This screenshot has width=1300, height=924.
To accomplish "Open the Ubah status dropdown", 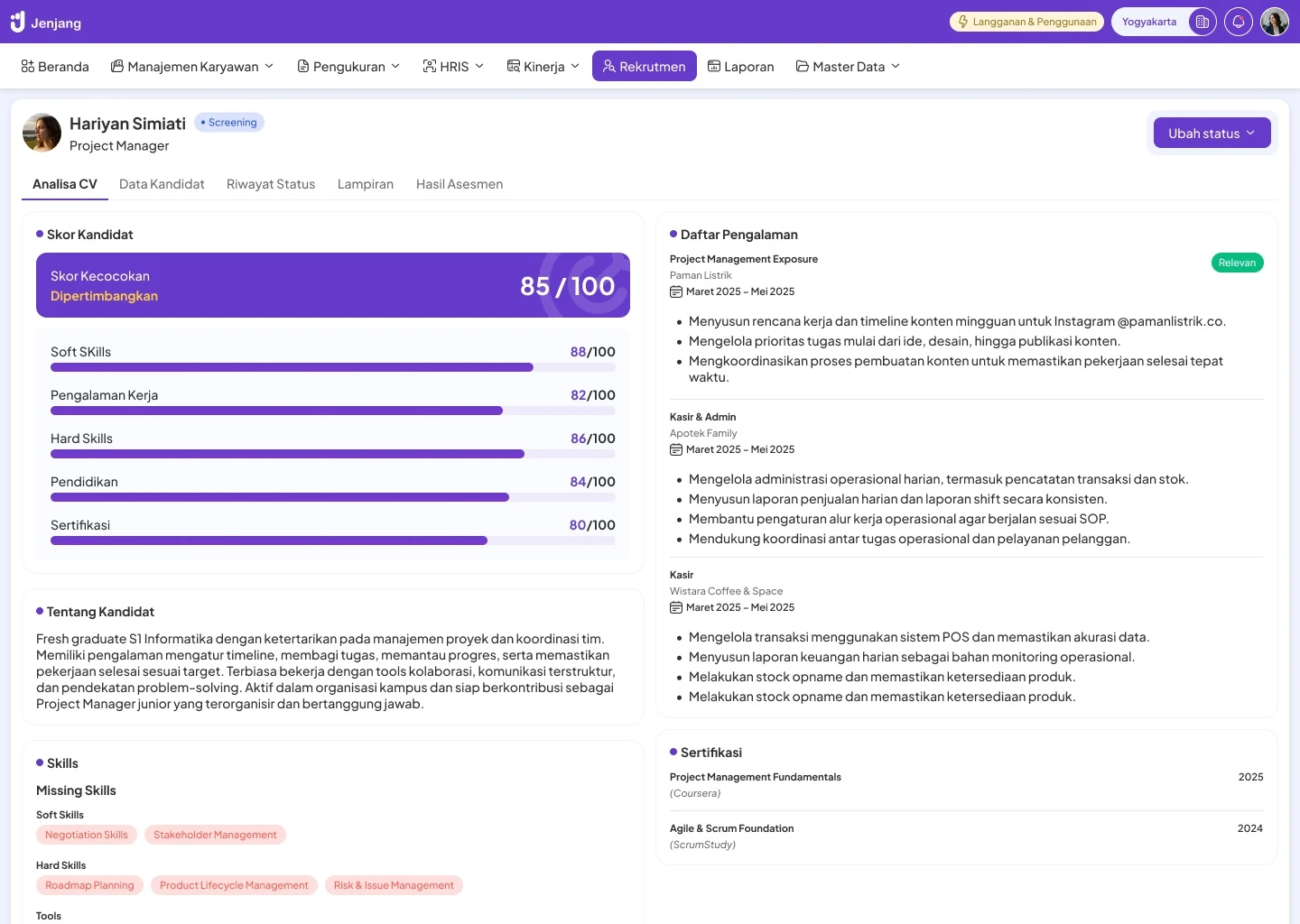I will (1212, 134).
